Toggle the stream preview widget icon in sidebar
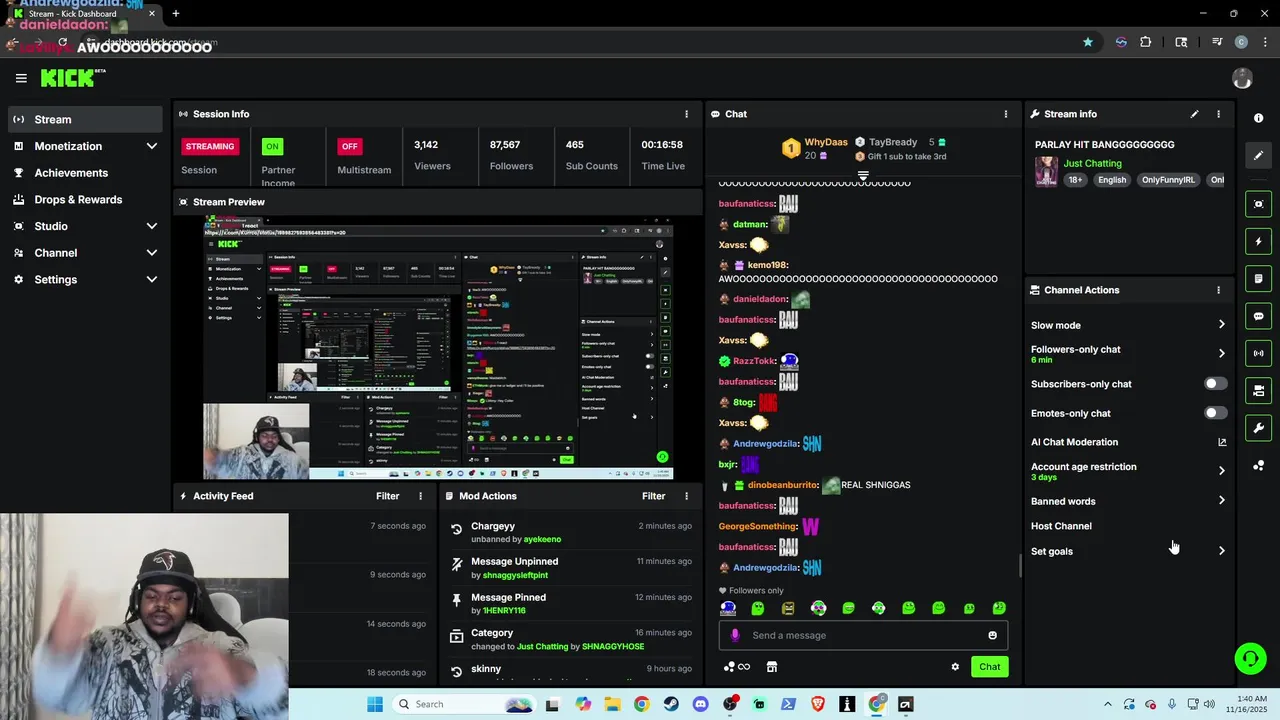1280x720 pixels. coord(1258,204)
